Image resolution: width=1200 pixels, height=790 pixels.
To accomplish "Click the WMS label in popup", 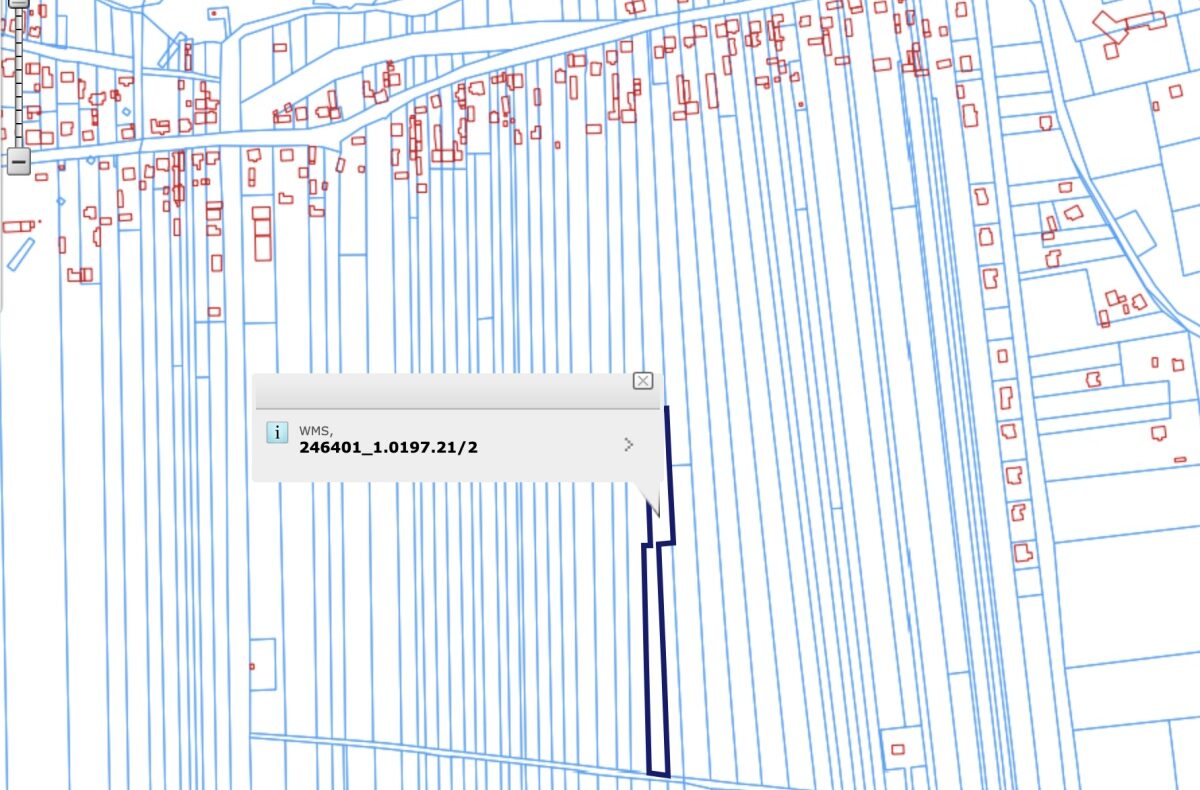I will click(x=315, y=430).
